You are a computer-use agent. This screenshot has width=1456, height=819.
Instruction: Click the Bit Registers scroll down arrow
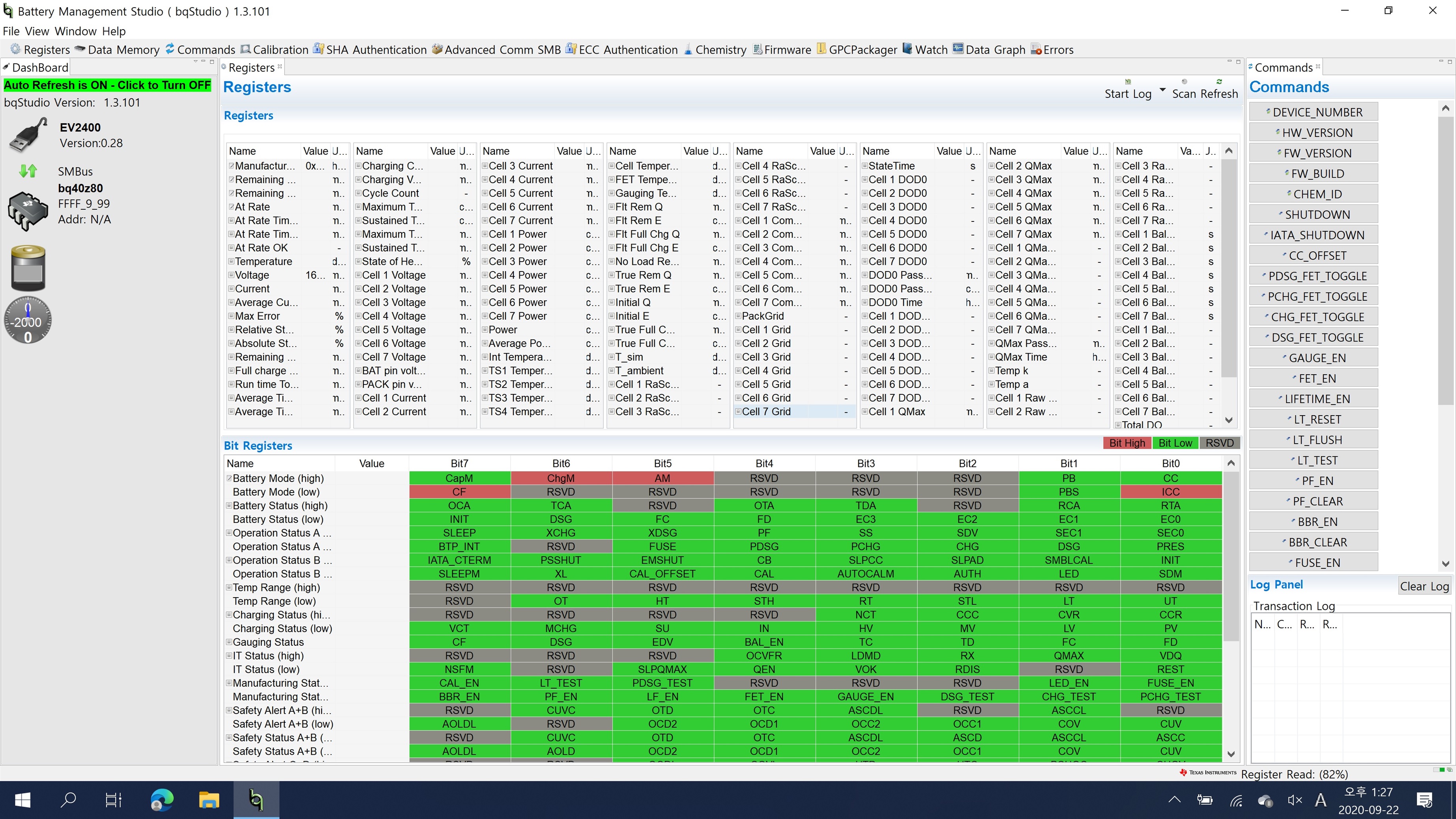(x=1231, y=754)
